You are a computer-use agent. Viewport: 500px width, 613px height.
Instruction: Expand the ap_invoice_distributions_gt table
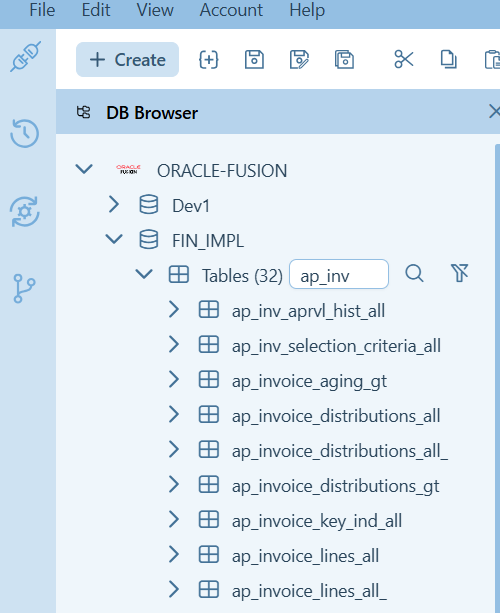pos(174,485)
